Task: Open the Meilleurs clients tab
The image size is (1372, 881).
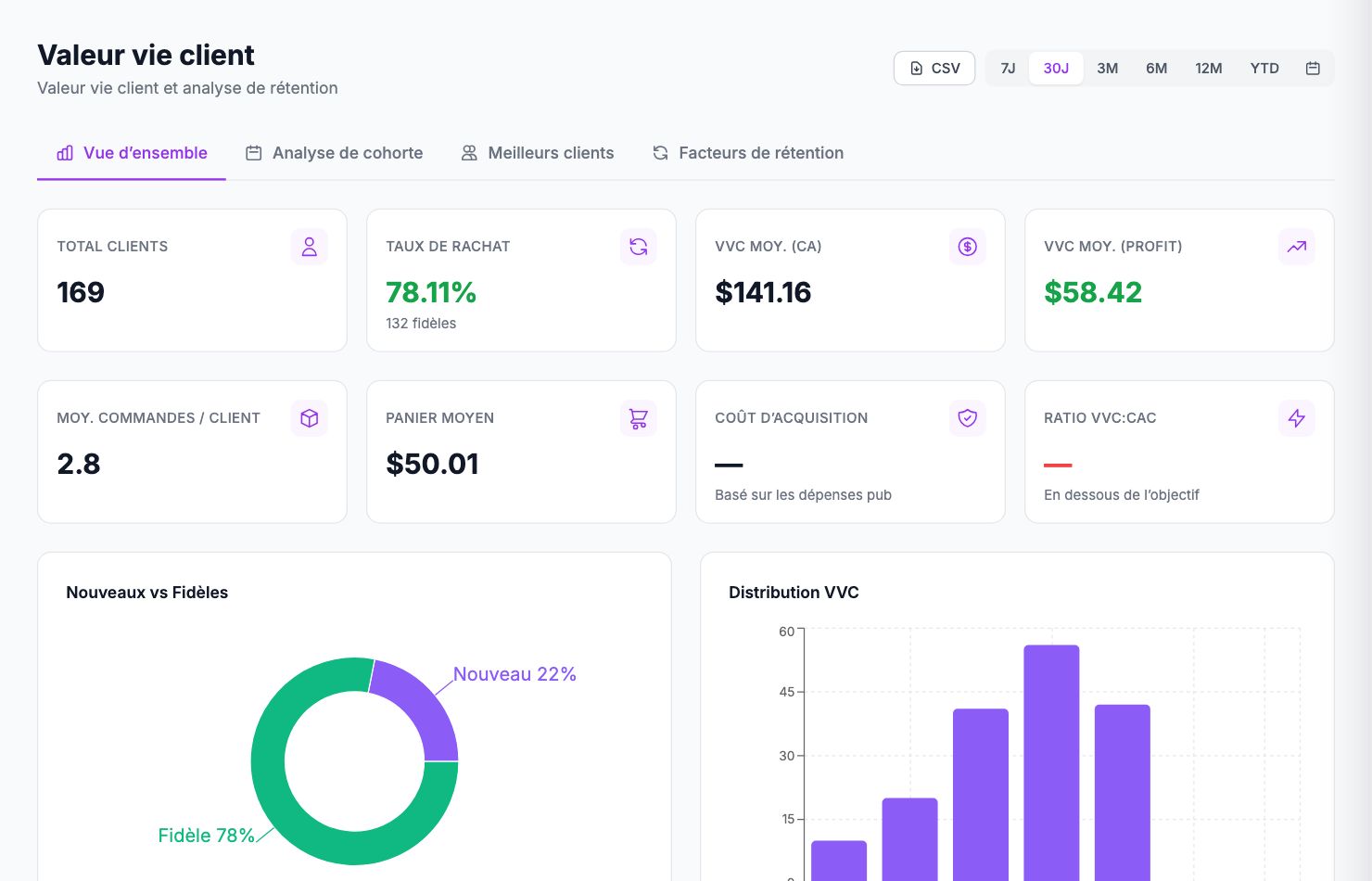Action: [538, 153]
